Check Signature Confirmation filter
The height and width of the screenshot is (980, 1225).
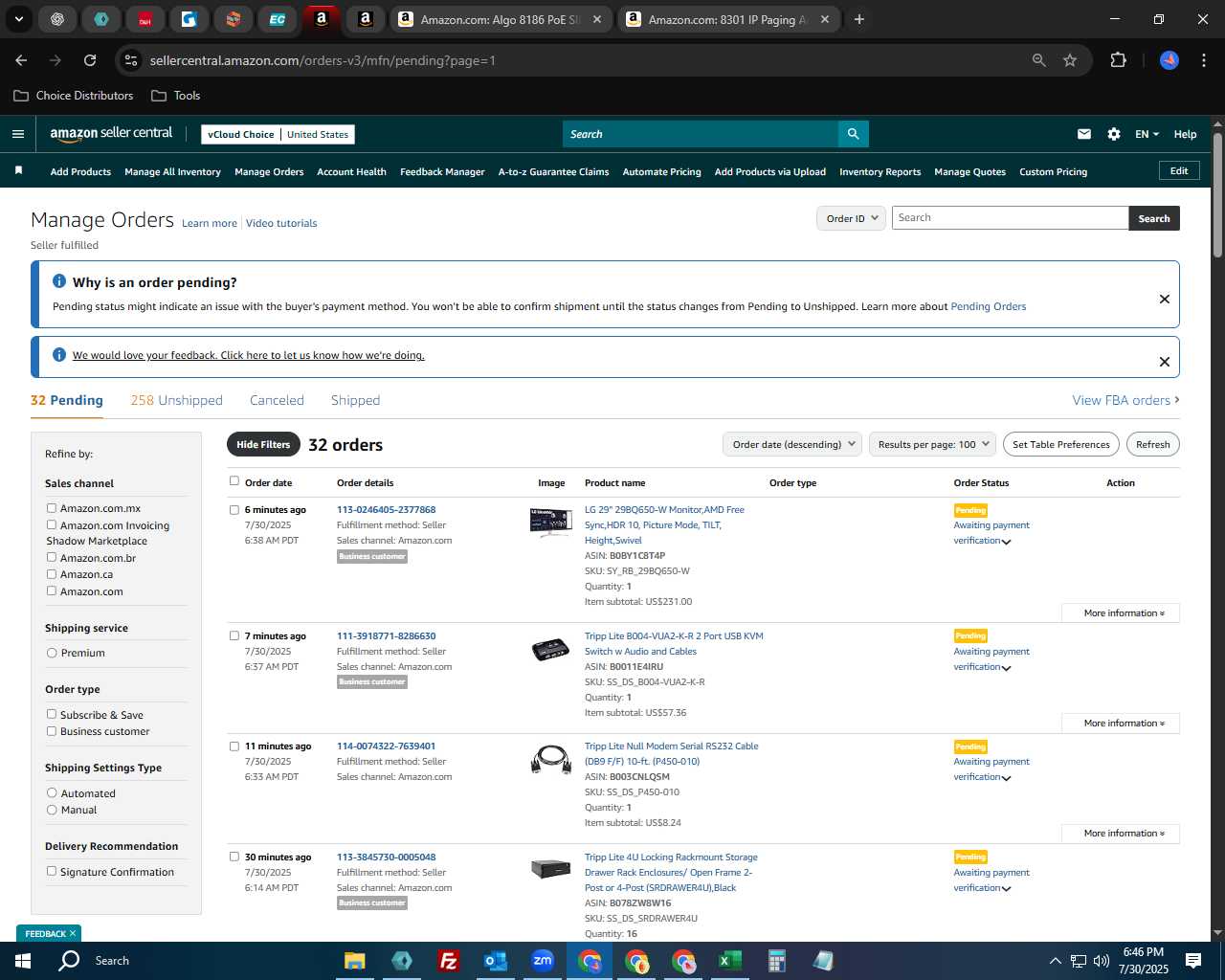[52, 871]
